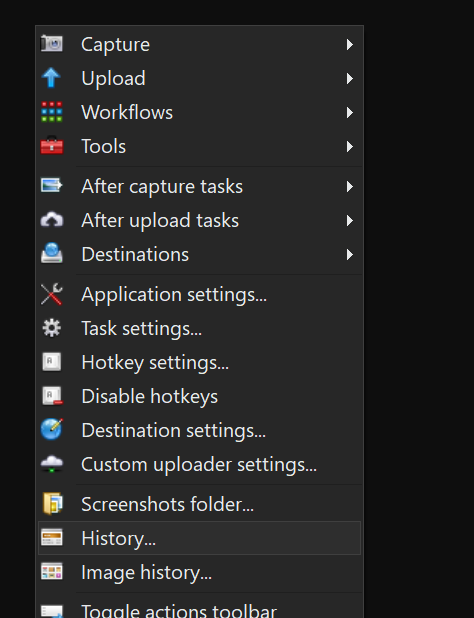The image size is (474, 618).
Task: Toggle Disable hotkeys
Action: [x=199, y=396]
